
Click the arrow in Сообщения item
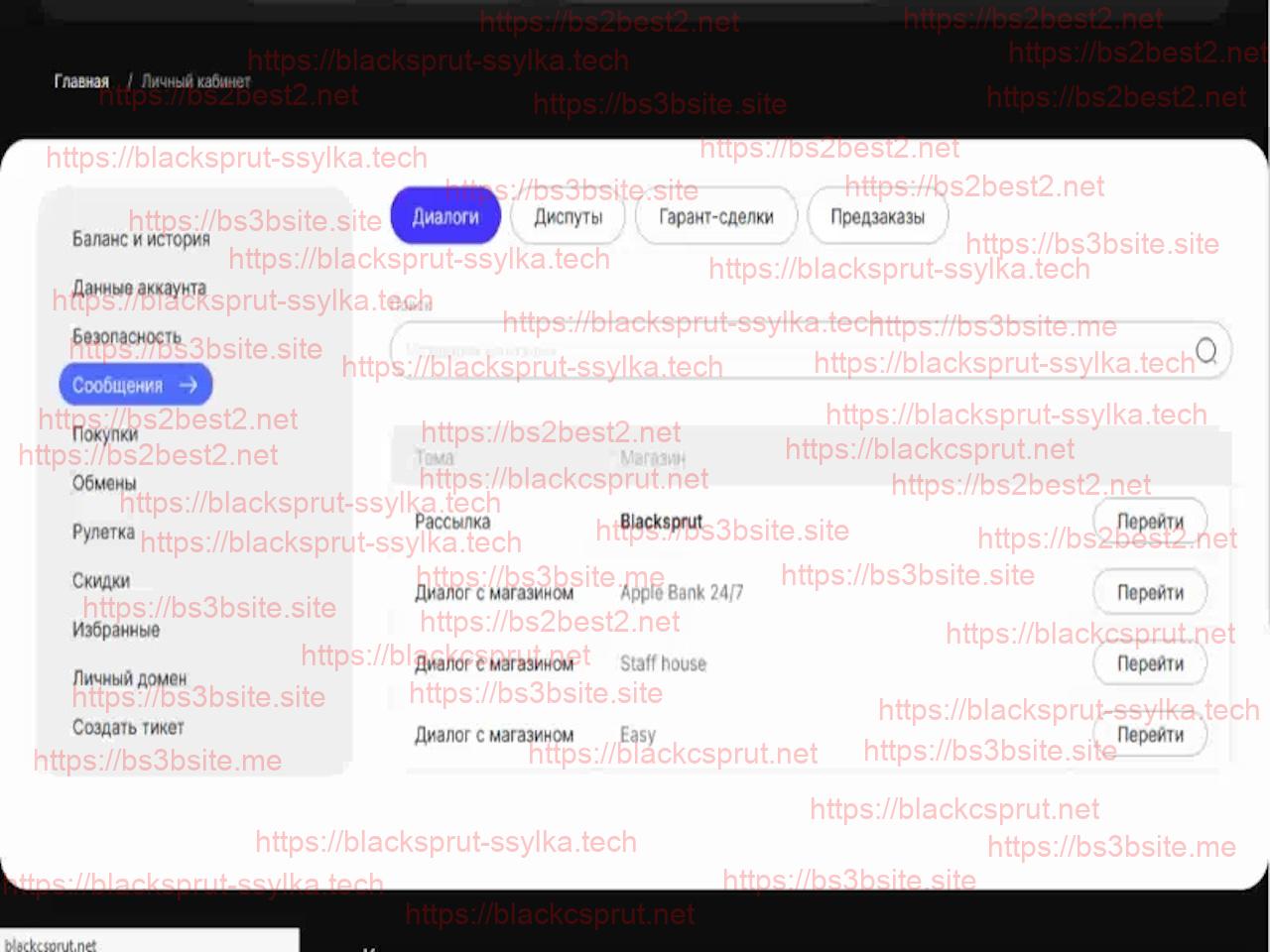[x=189, y=385]
